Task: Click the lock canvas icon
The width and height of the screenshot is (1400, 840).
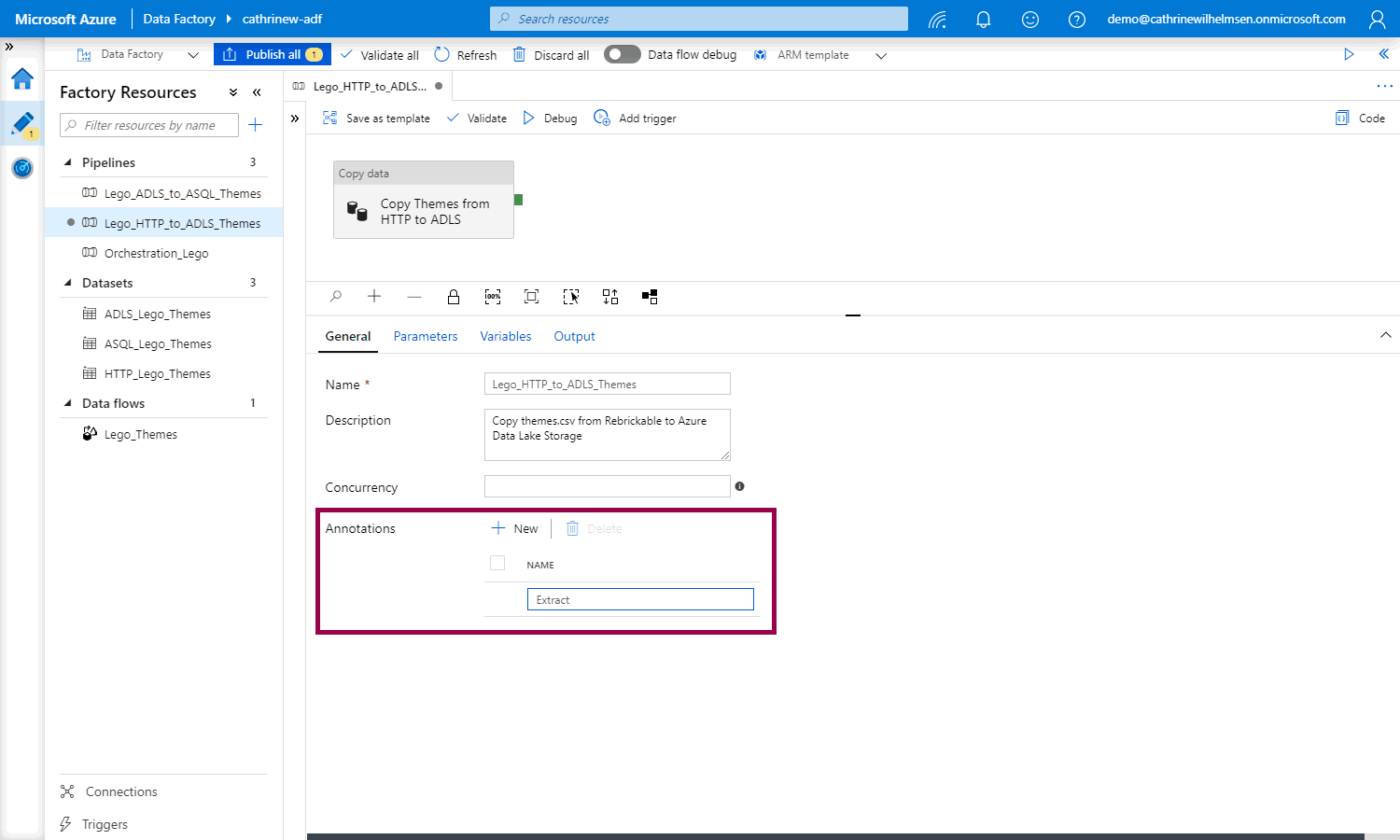Action: click(x=454, y=297)
